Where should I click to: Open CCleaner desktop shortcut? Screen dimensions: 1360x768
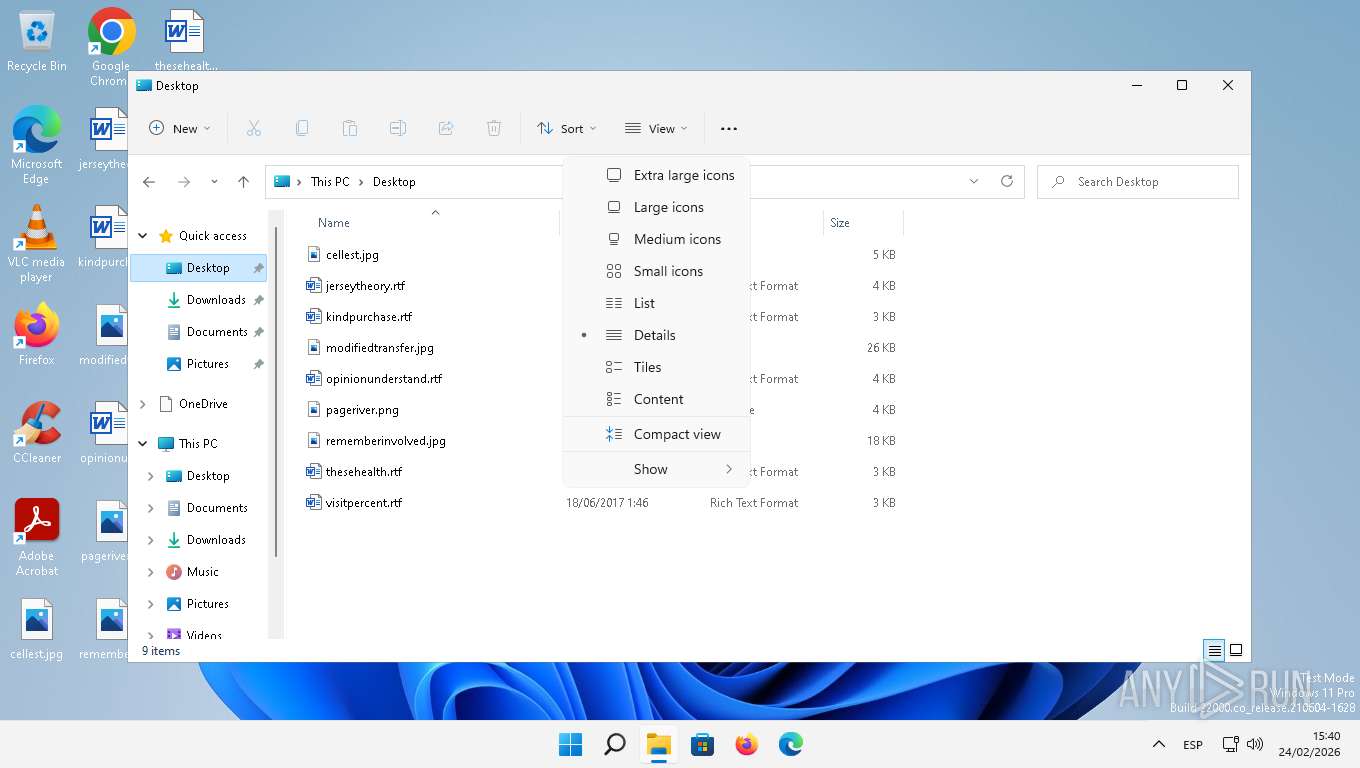pyautogui.click(x=37, y=433)
